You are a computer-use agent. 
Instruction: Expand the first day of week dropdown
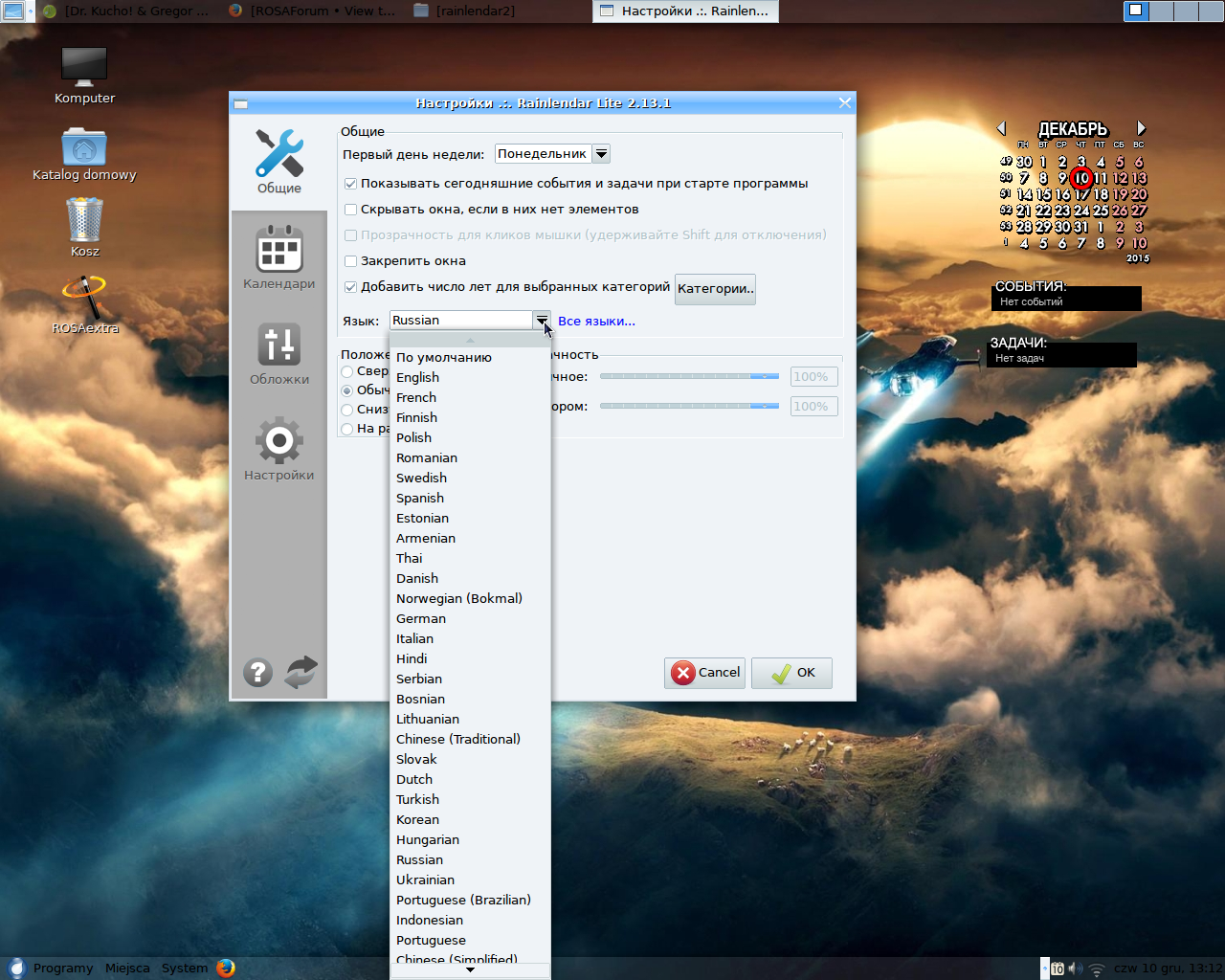point(601,154)
